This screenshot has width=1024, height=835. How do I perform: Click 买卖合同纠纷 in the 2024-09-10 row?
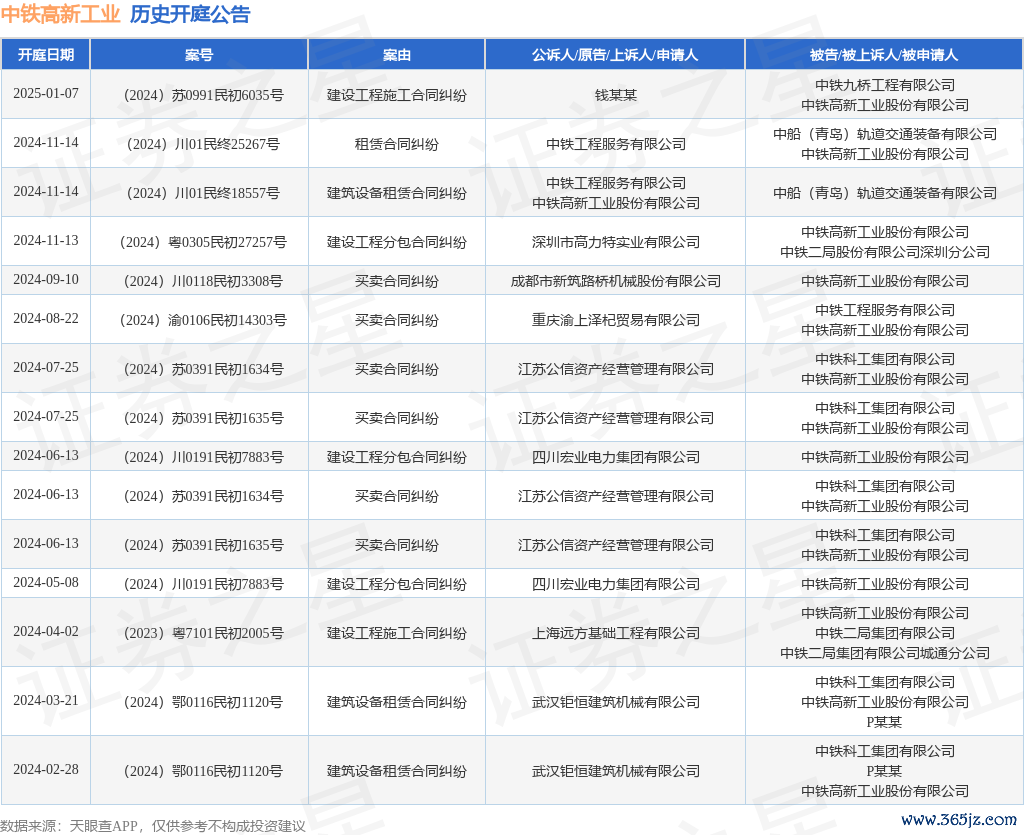[x=396, y=281]
